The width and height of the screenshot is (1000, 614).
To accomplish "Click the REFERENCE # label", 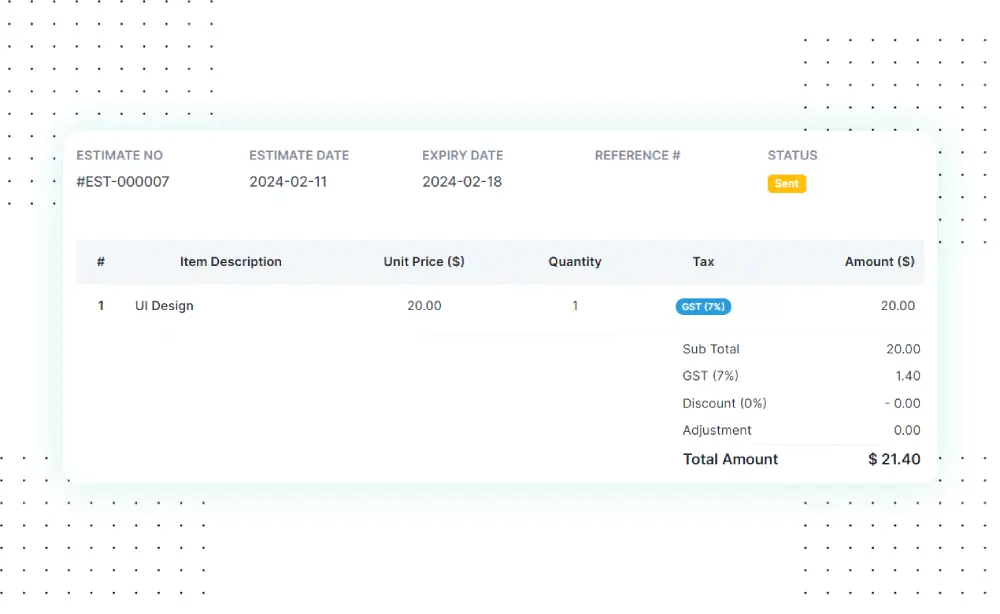I will click(x=637, y=155).
